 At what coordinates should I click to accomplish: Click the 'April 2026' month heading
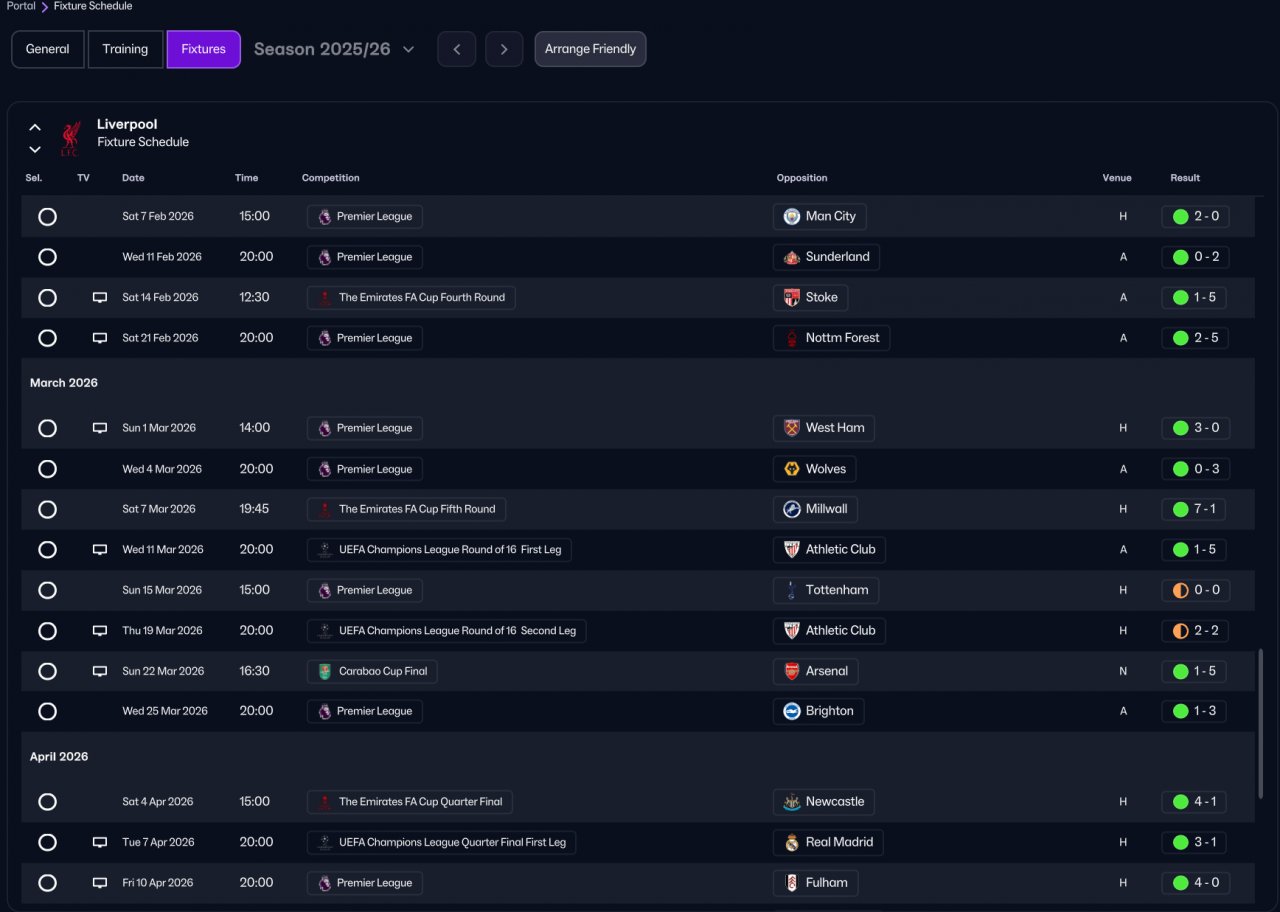click(x=59, y=757)
